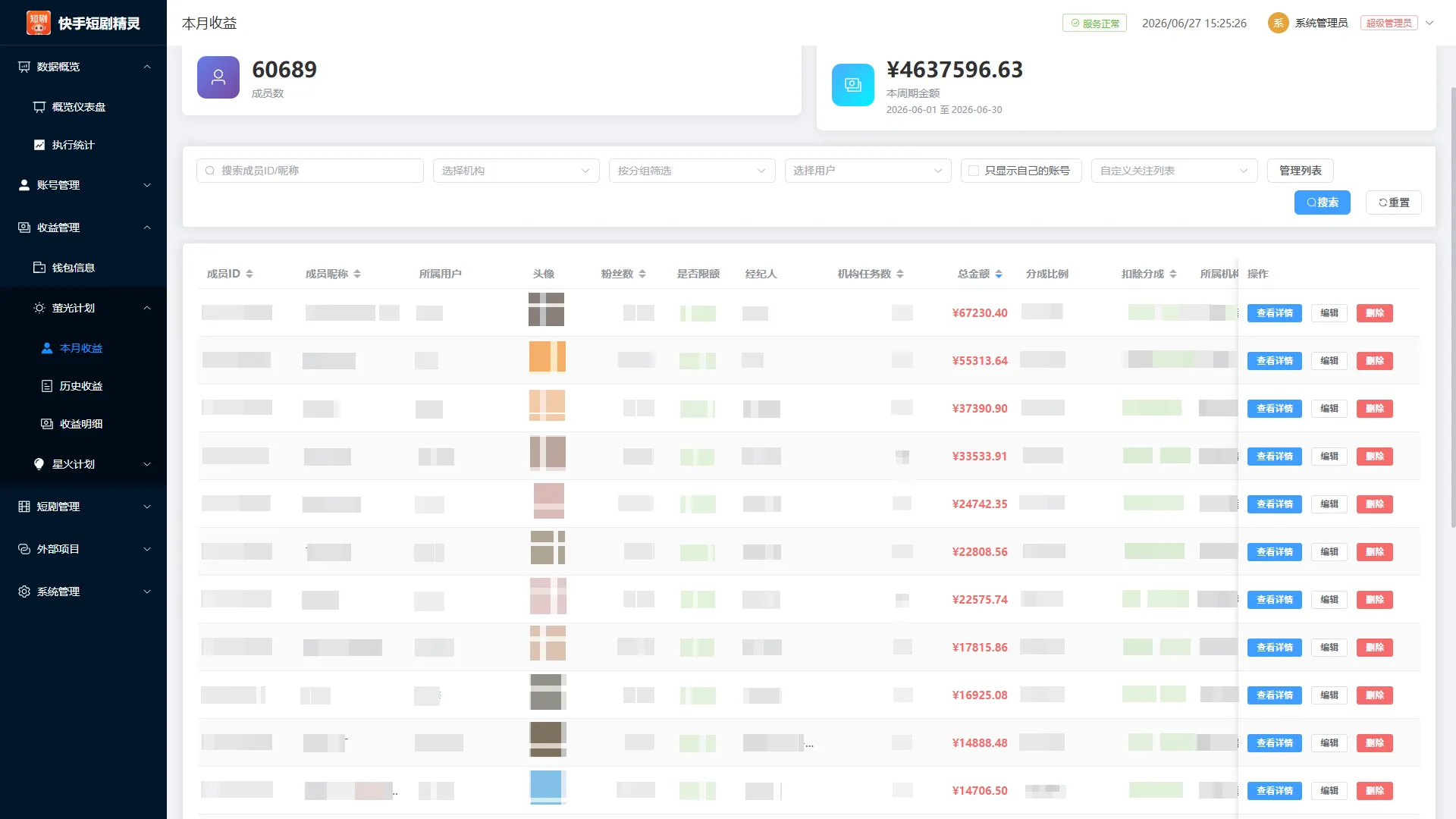
Task: Go to 执行统计 page
Action: pos(83,145)
